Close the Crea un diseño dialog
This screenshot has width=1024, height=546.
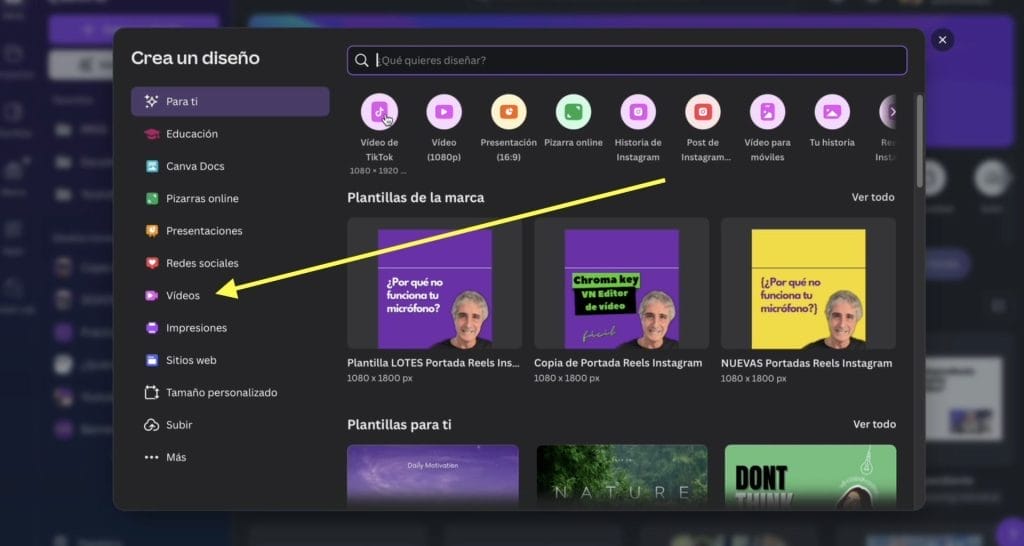(942, 39)
